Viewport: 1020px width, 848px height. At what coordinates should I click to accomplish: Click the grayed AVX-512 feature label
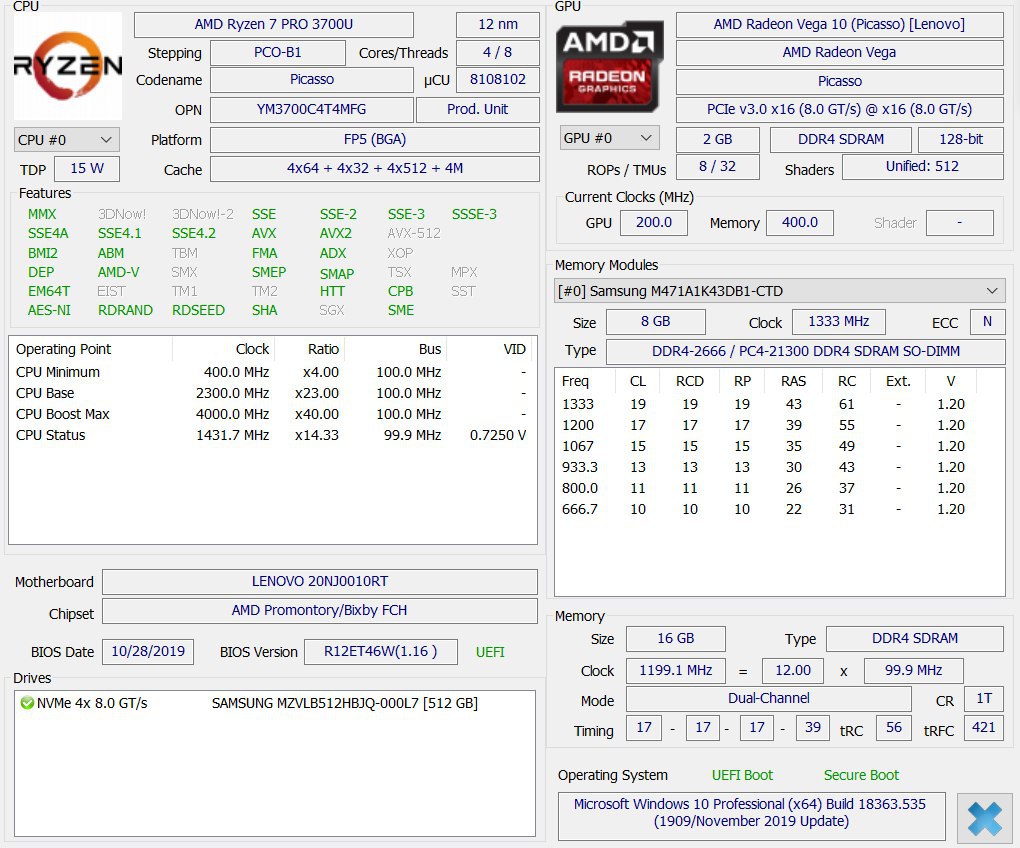414,233
